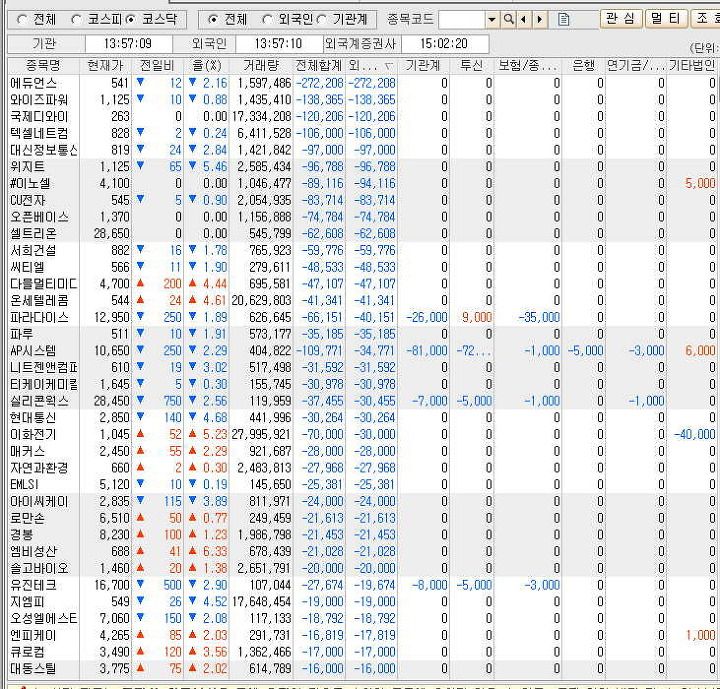Select the 코스닥 radio button
720x689 pixels.
click(131, 20)
